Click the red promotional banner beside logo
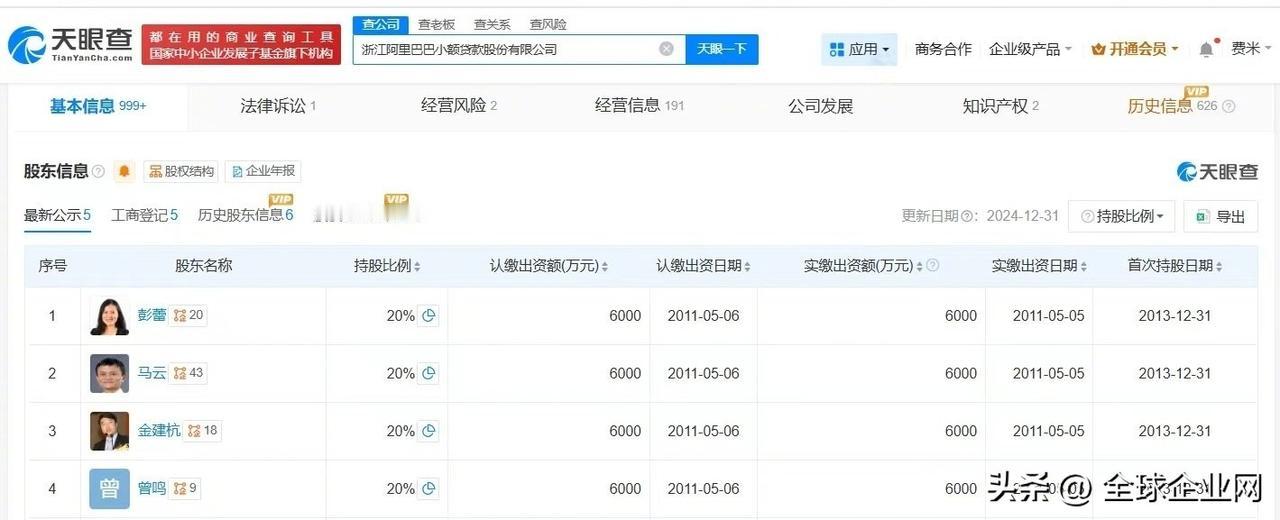This screenshot has width=1280, height=520. pyautogui.click(x=241, y=45)
